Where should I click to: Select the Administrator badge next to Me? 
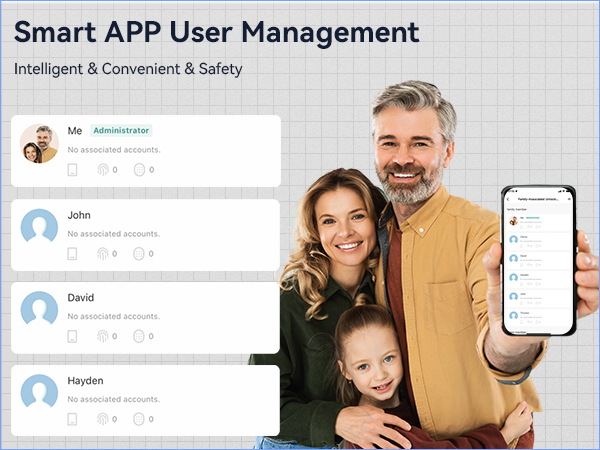(x=121, y=130)
